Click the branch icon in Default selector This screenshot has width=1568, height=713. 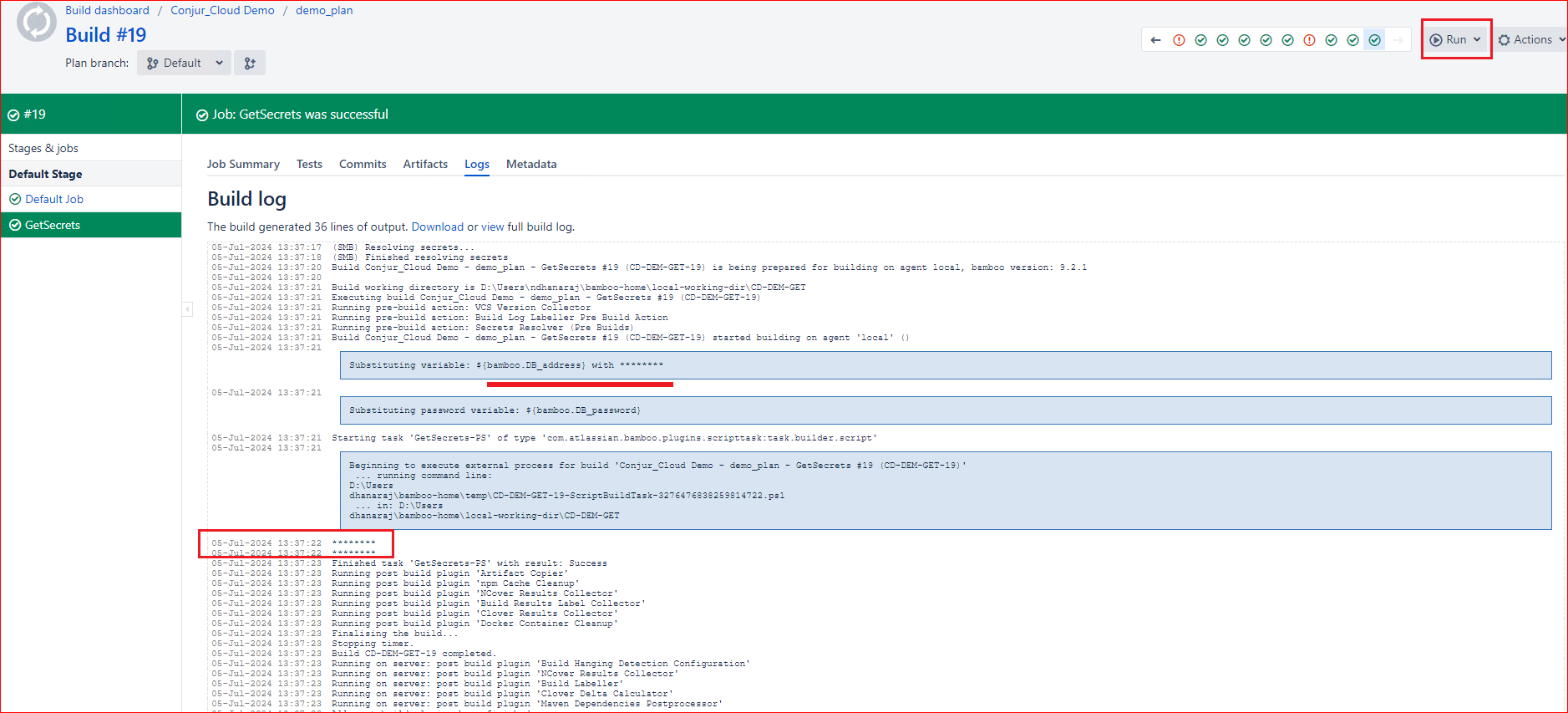[x=152, y=64]
